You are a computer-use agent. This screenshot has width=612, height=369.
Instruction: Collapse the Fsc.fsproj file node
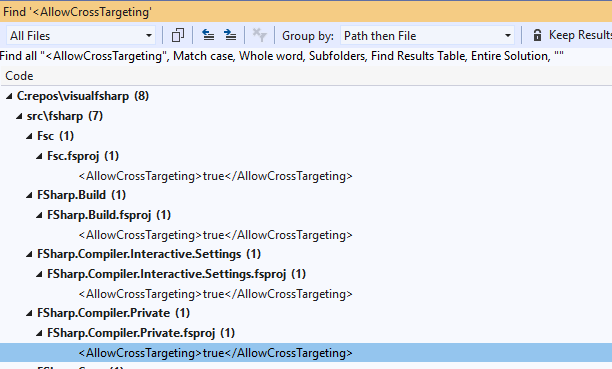(x=39, y=156)
